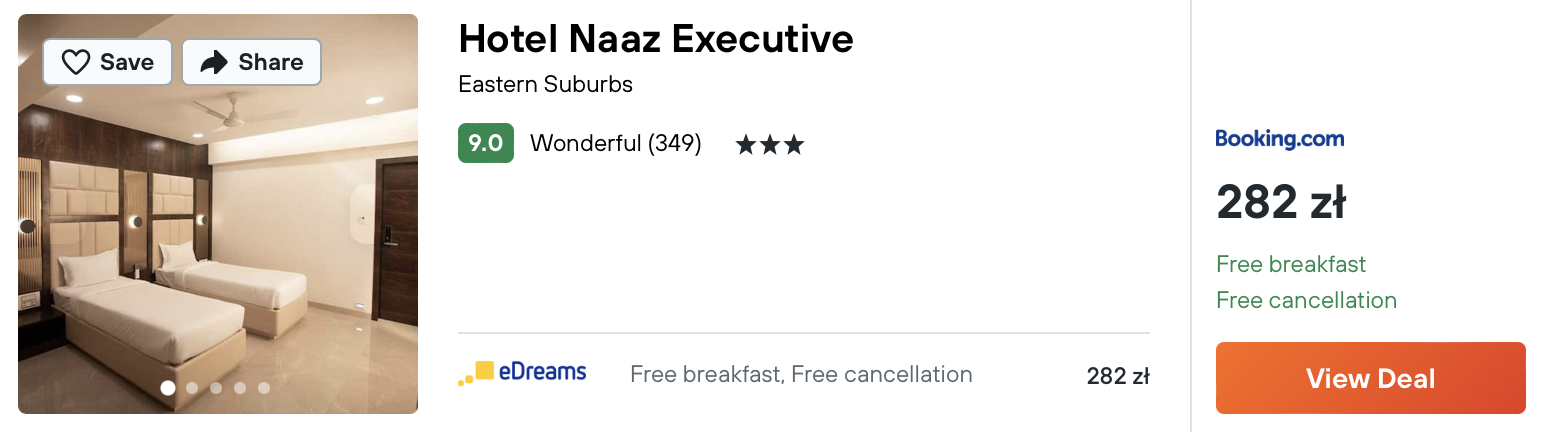Image resolution: width=1546 pixels, height=432 pixels.
Task: Share this hotel listing
Action: [251, 62]
